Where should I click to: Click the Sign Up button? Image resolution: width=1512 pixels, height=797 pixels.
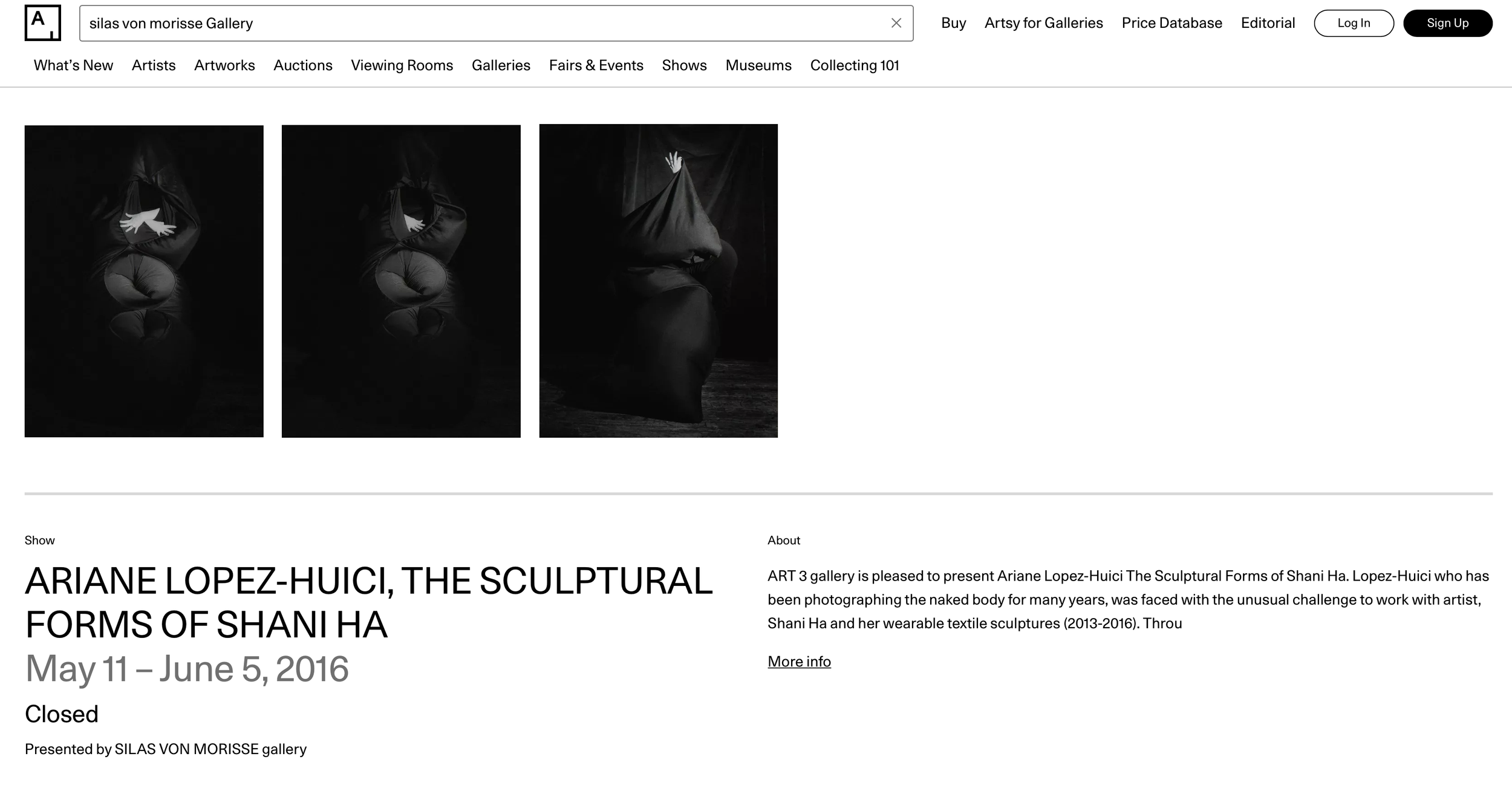click(1447, 23)
